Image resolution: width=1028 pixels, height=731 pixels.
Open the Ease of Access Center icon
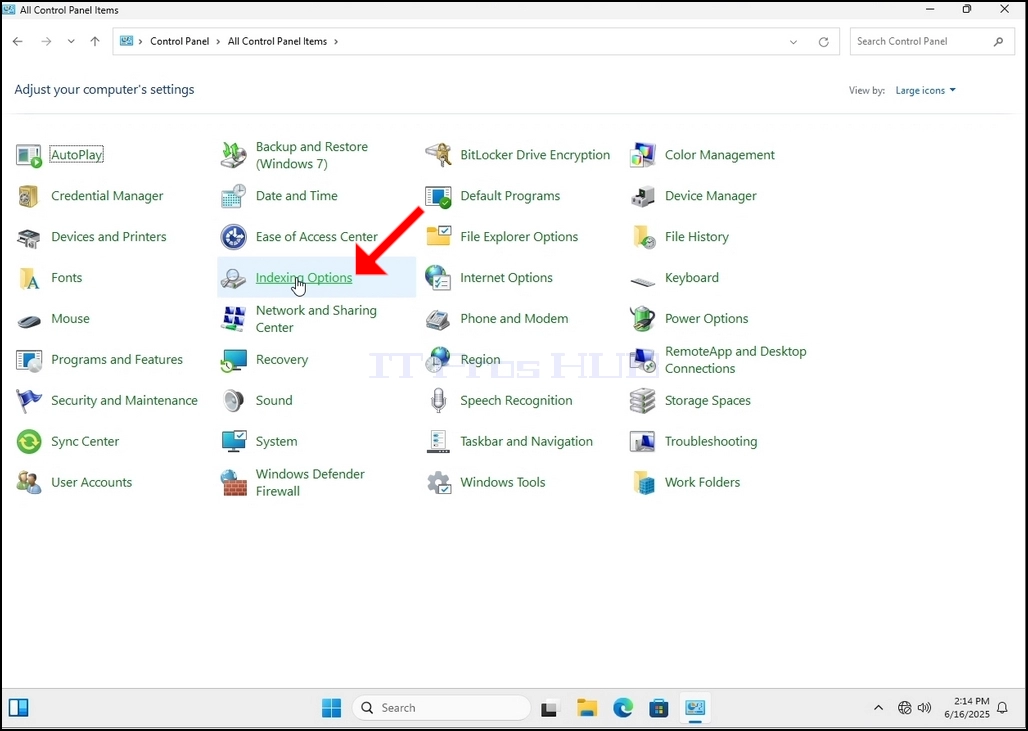[x=233, y=237]
